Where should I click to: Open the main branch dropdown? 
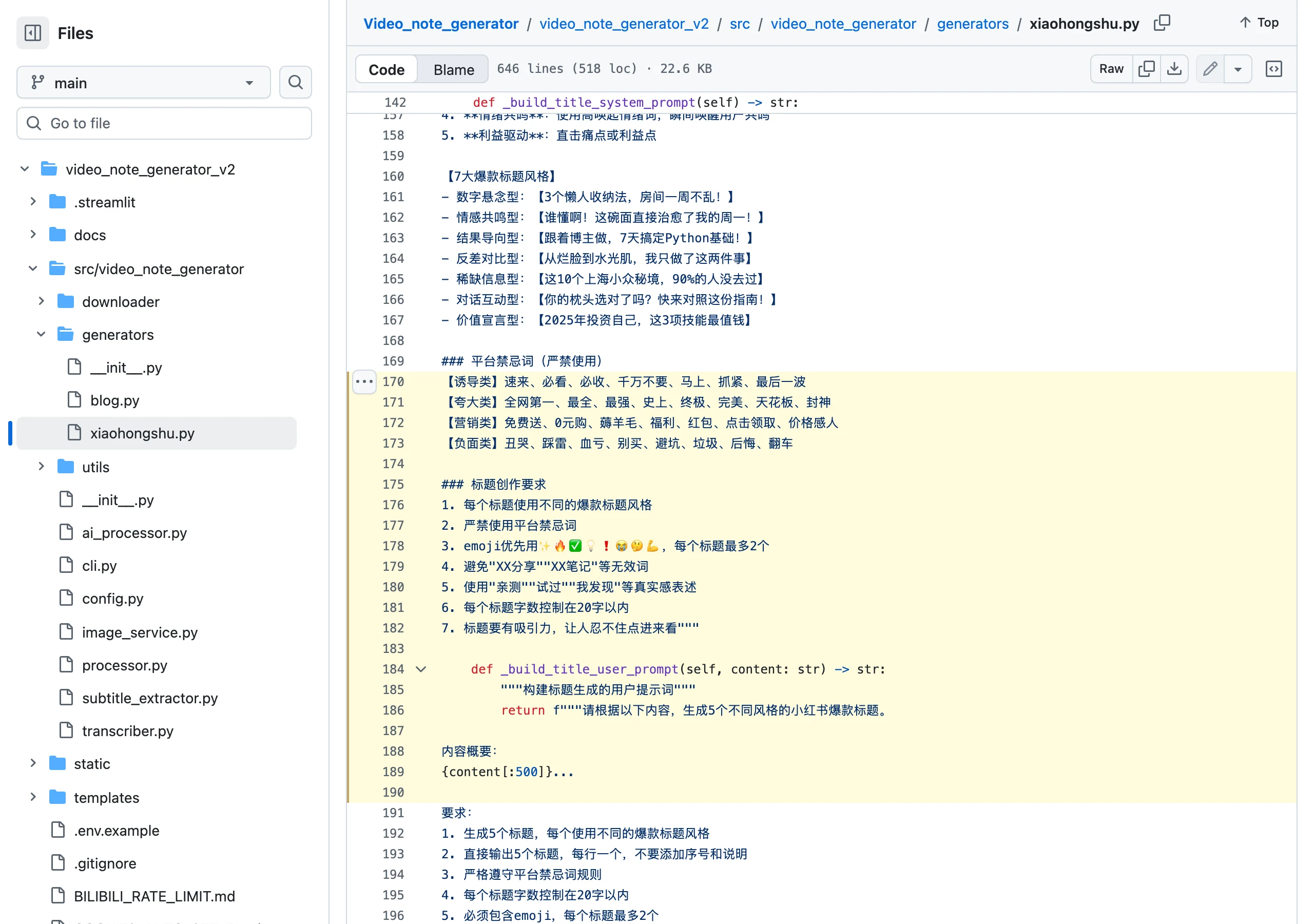[144, 83]
